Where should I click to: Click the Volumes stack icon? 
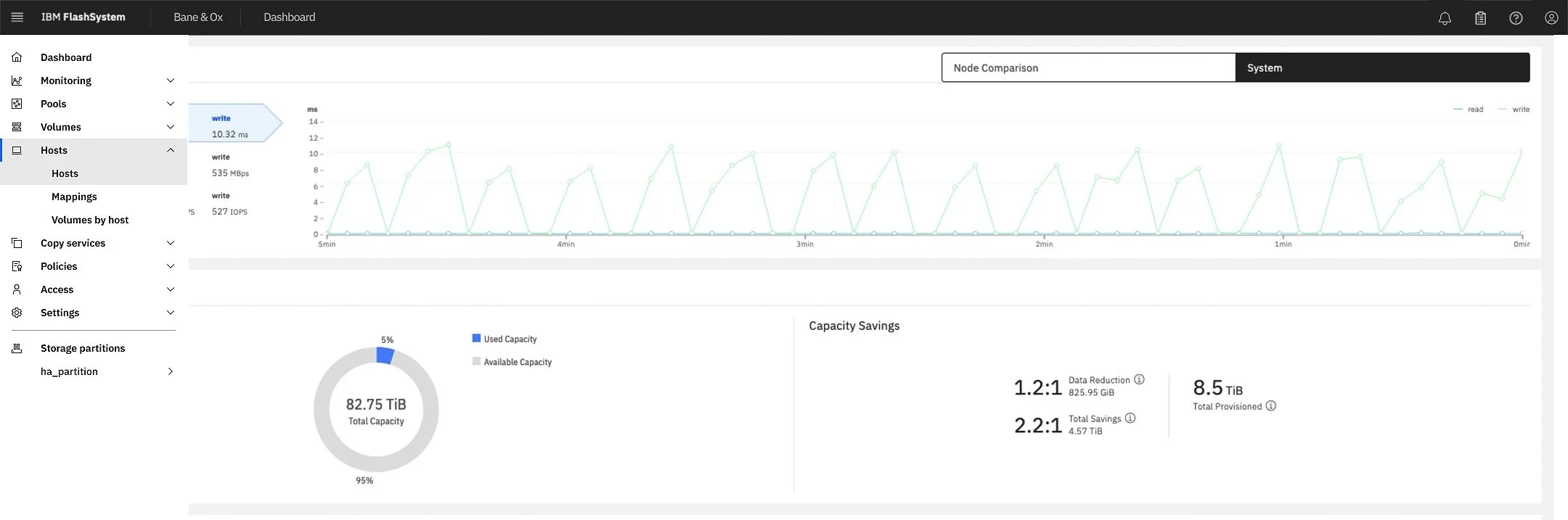(x=17, y=127)
